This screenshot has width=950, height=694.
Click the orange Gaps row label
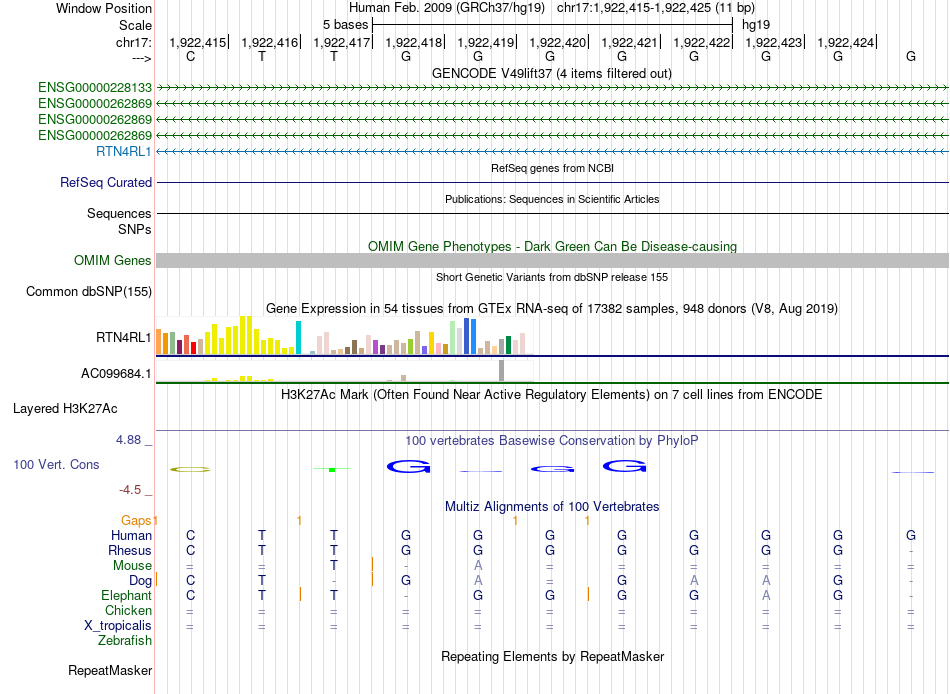pos(136,520)
